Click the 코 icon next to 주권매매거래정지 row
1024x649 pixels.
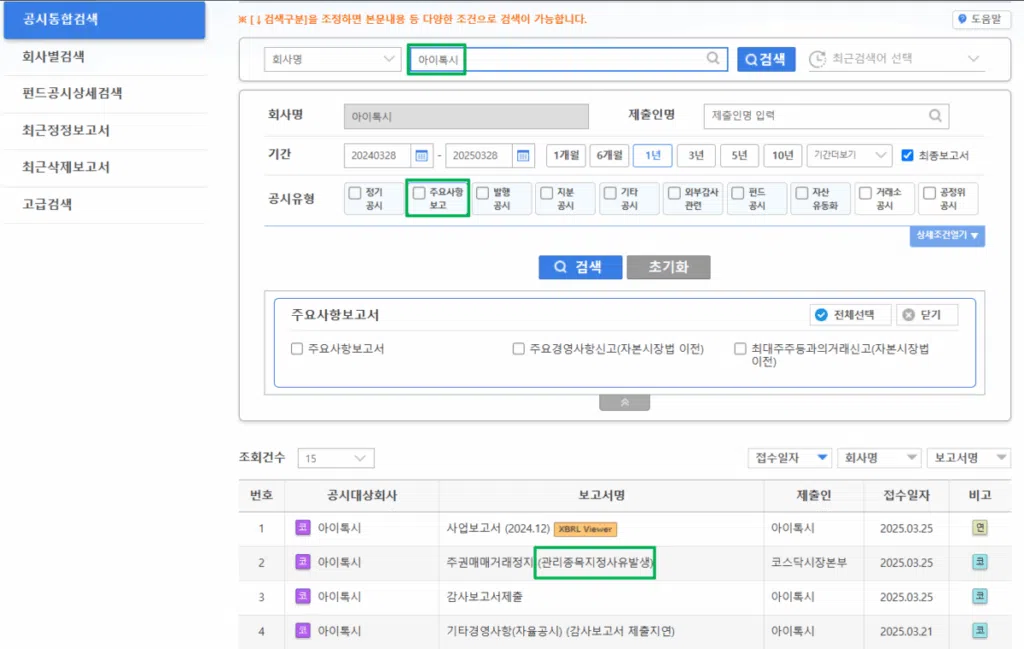pos(978,563)
